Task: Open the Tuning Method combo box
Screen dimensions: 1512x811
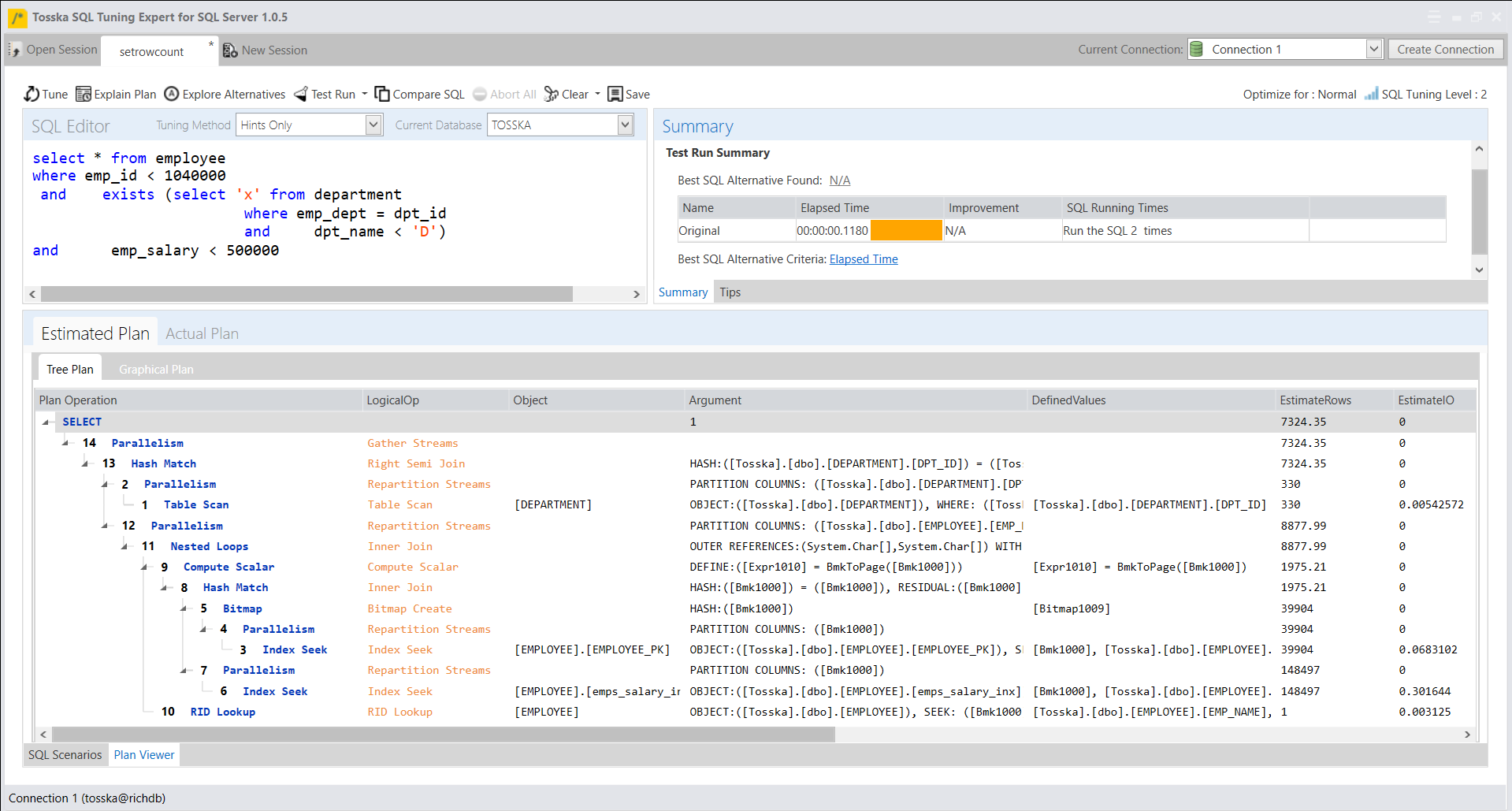Action: (x=310, y=125)
